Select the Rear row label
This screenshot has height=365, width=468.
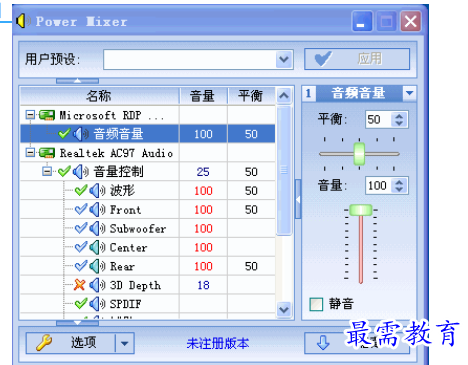click(122, 266)
